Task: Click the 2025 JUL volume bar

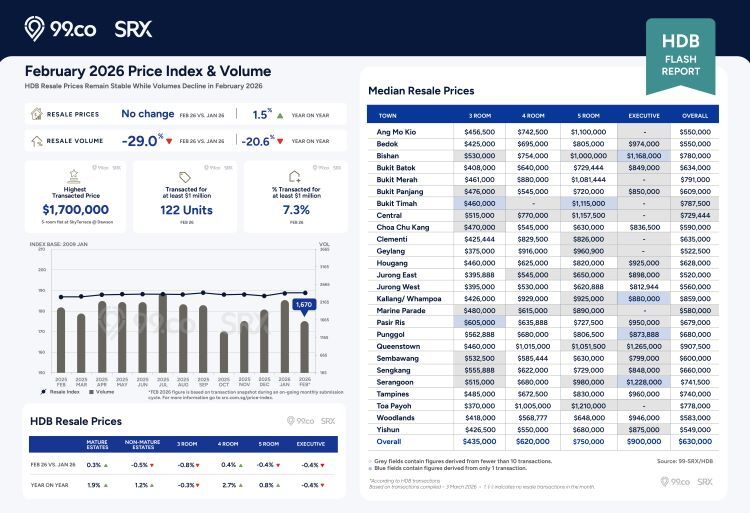Action: [x=163, y=333]
